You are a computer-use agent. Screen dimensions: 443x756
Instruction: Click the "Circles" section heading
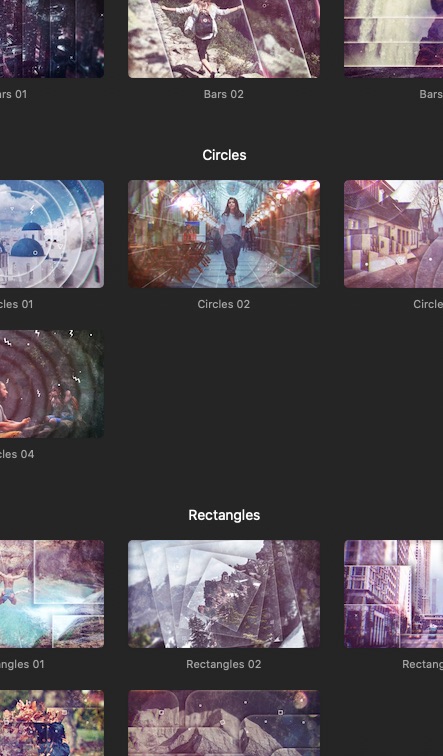pyautogui.click(x=224, y=155)
